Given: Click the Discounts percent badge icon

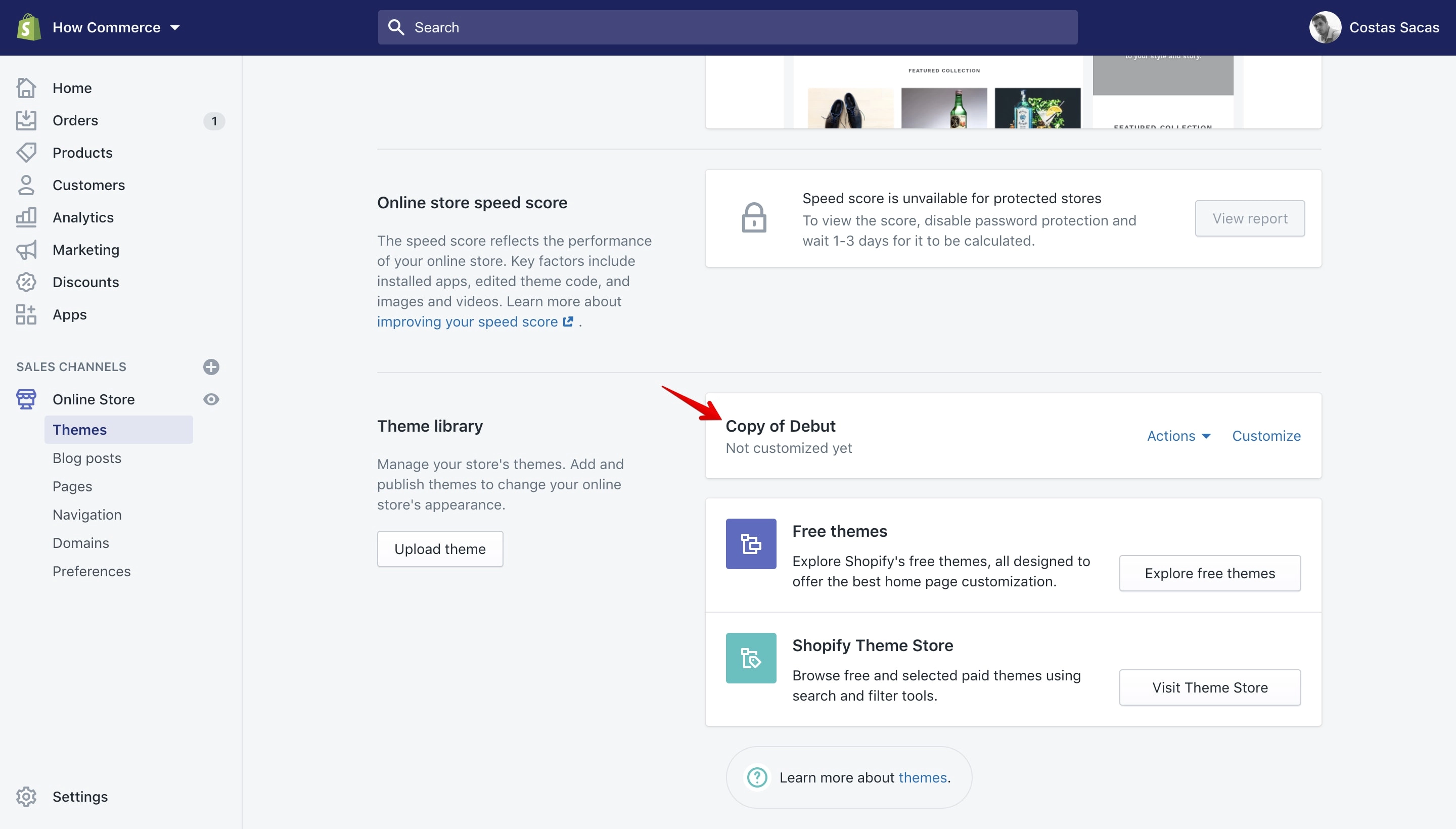Looking at the screenshot, I should pos(26,283).
